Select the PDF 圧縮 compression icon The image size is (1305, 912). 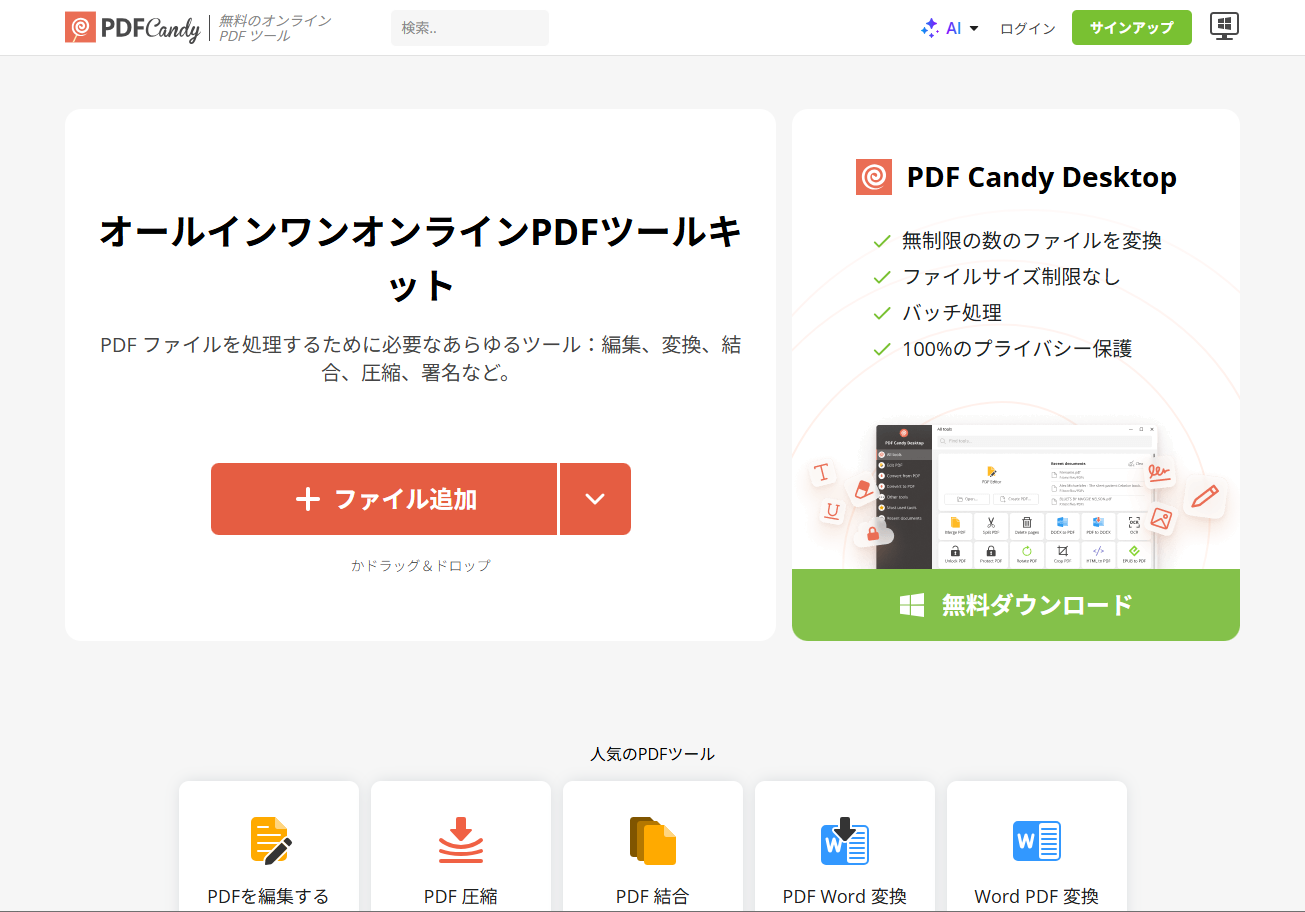[x=460, y=841]
